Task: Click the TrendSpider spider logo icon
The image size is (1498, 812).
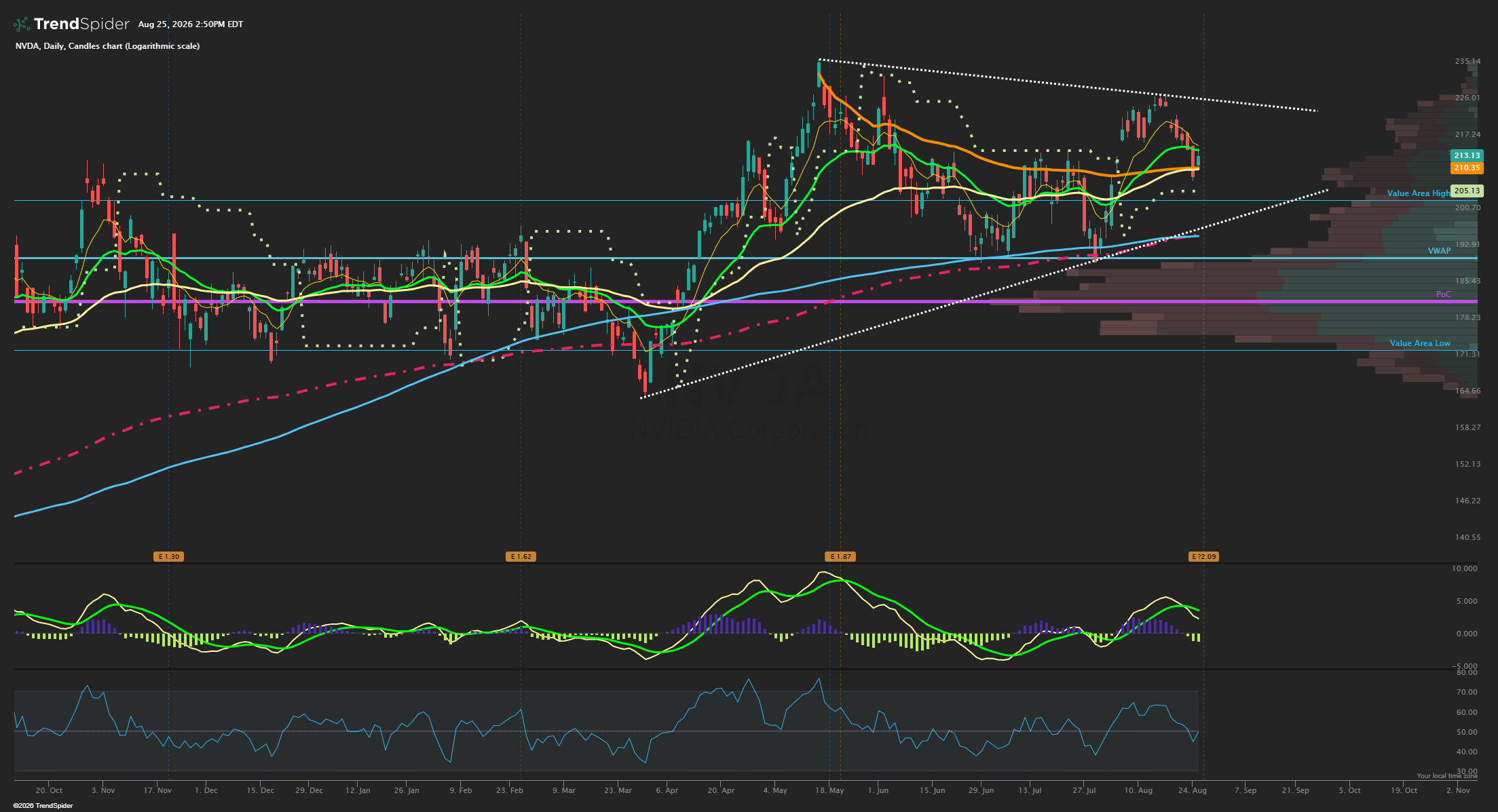Action: coord(22,24)
